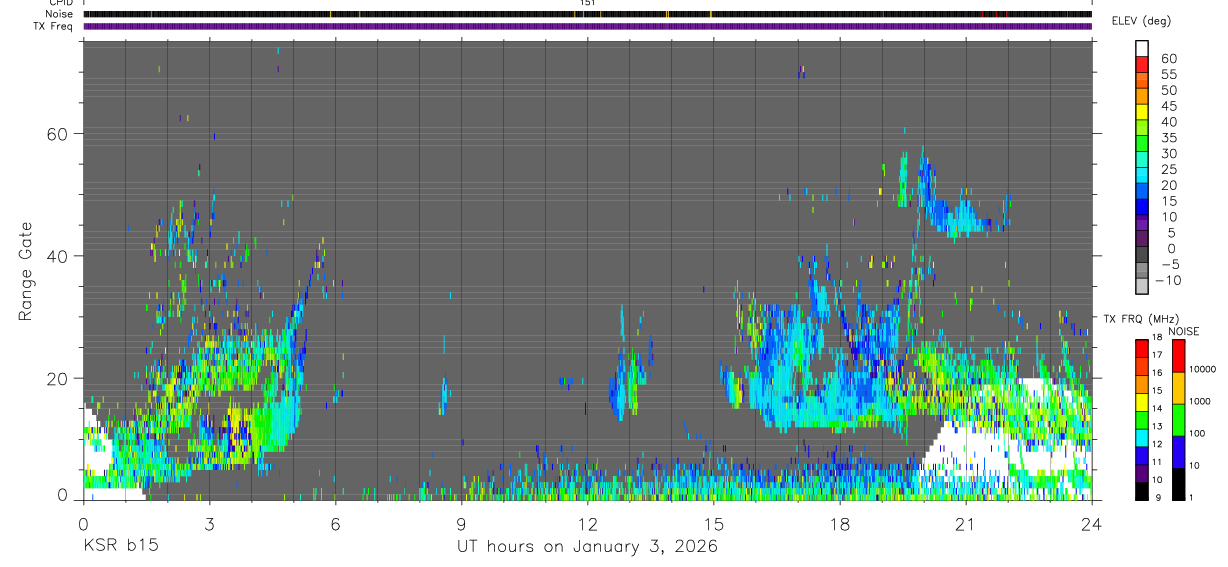Click the black Noise strip at top
This screenshot has height=567, width=1228.
(x=587, y=14)
